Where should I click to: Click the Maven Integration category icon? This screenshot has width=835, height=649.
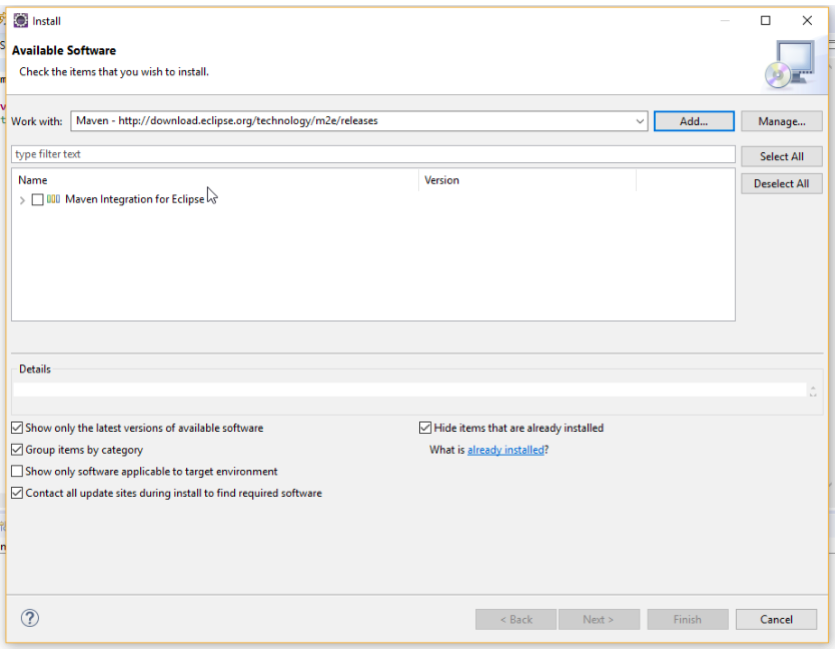click(53, 199)
